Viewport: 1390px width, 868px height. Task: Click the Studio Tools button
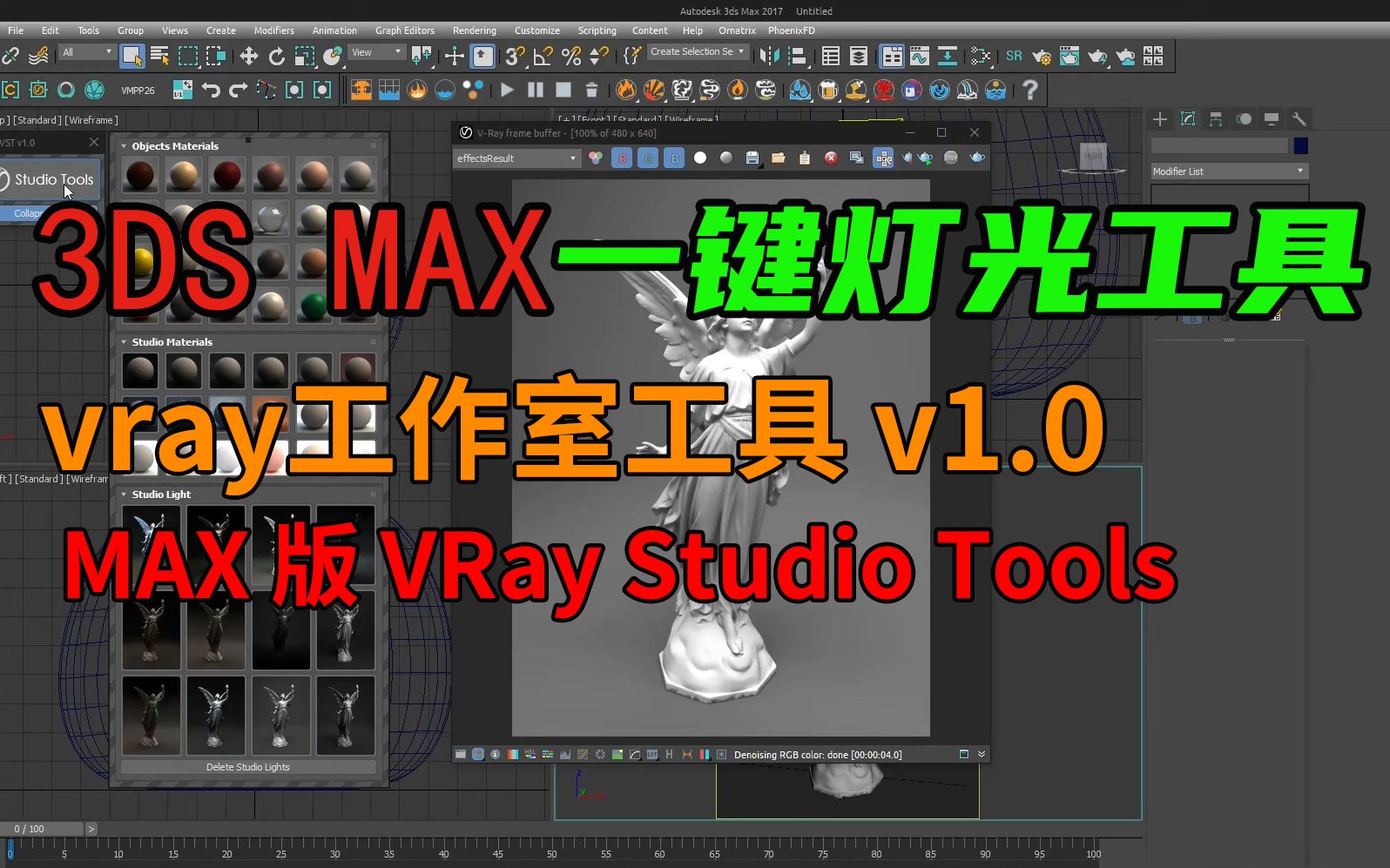point(51,180)
